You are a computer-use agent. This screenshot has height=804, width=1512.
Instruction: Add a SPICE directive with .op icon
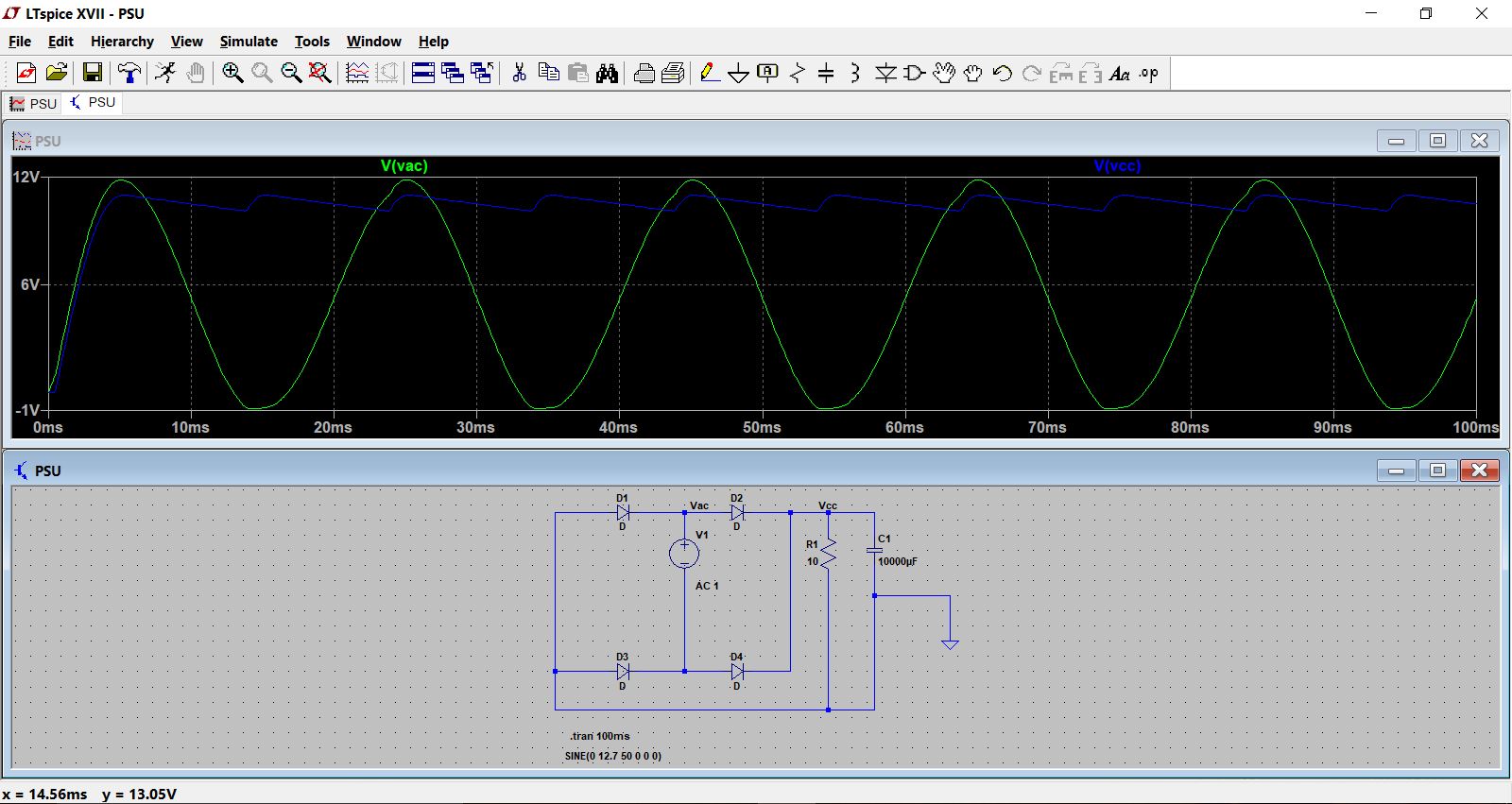pyautogui.click(x=1149, y=73)
